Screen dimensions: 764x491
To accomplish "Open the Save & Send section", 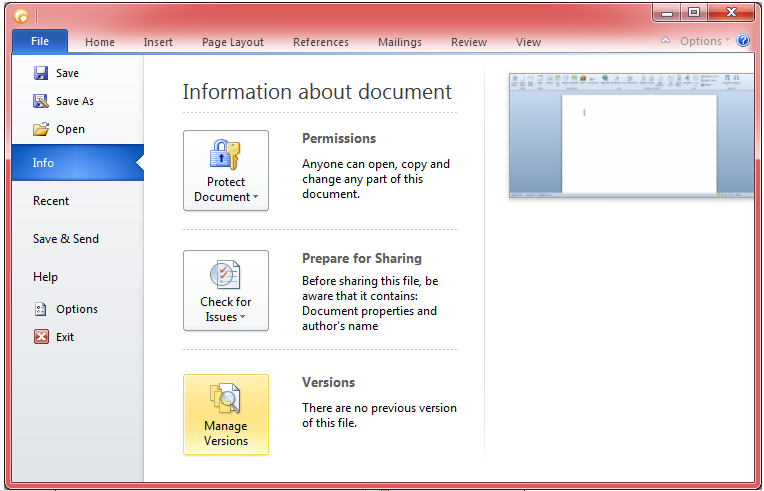I will (66, 239).
